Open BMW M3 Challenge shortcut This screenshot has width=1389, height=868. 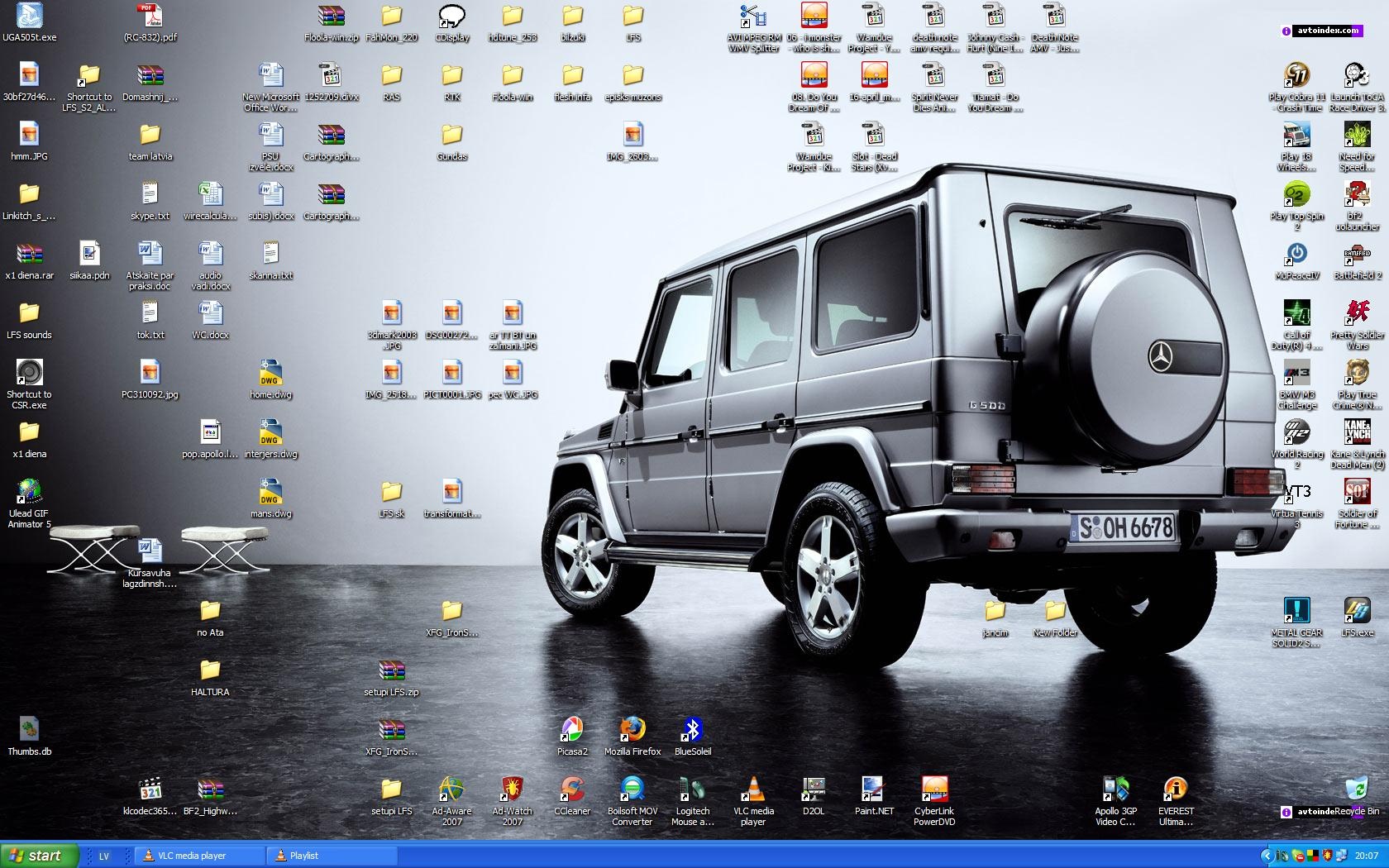click(1296, 372)
